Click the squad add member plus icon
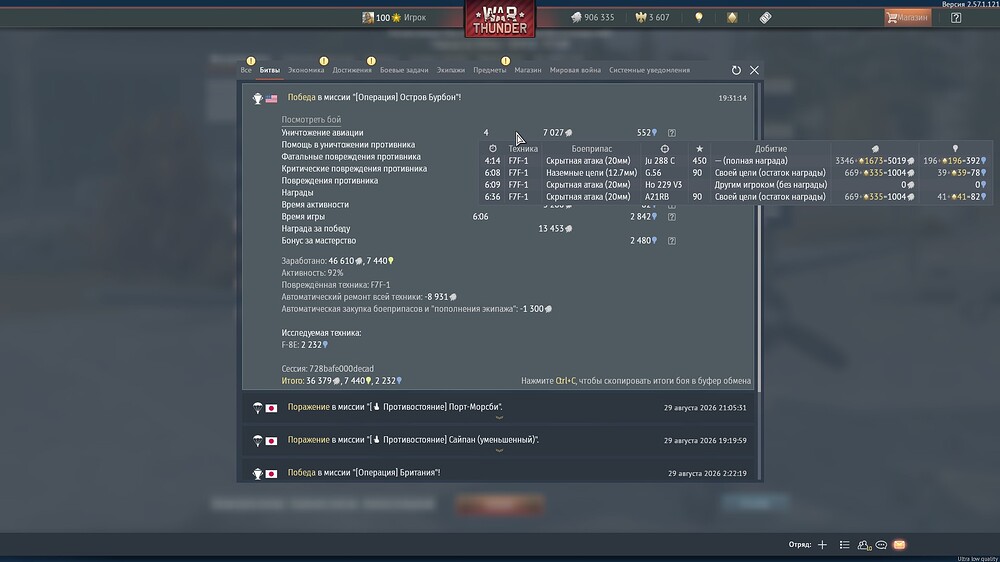The height and width of the screenshot is (562, 1000). pyautogui.click(x=822, y=545)
